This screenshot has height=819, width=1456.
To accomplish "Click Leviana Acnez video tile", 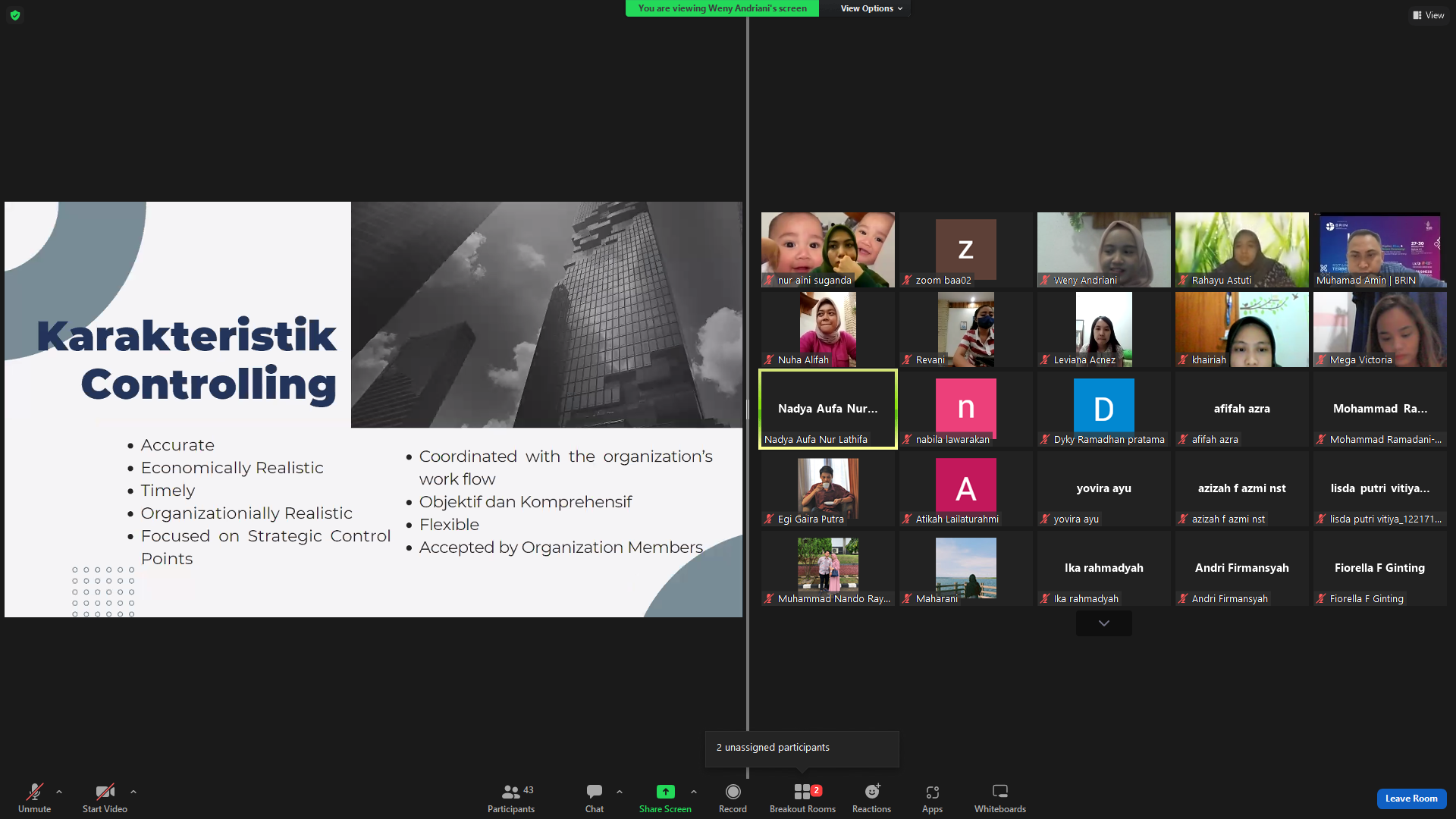I will click(1104, 329).
